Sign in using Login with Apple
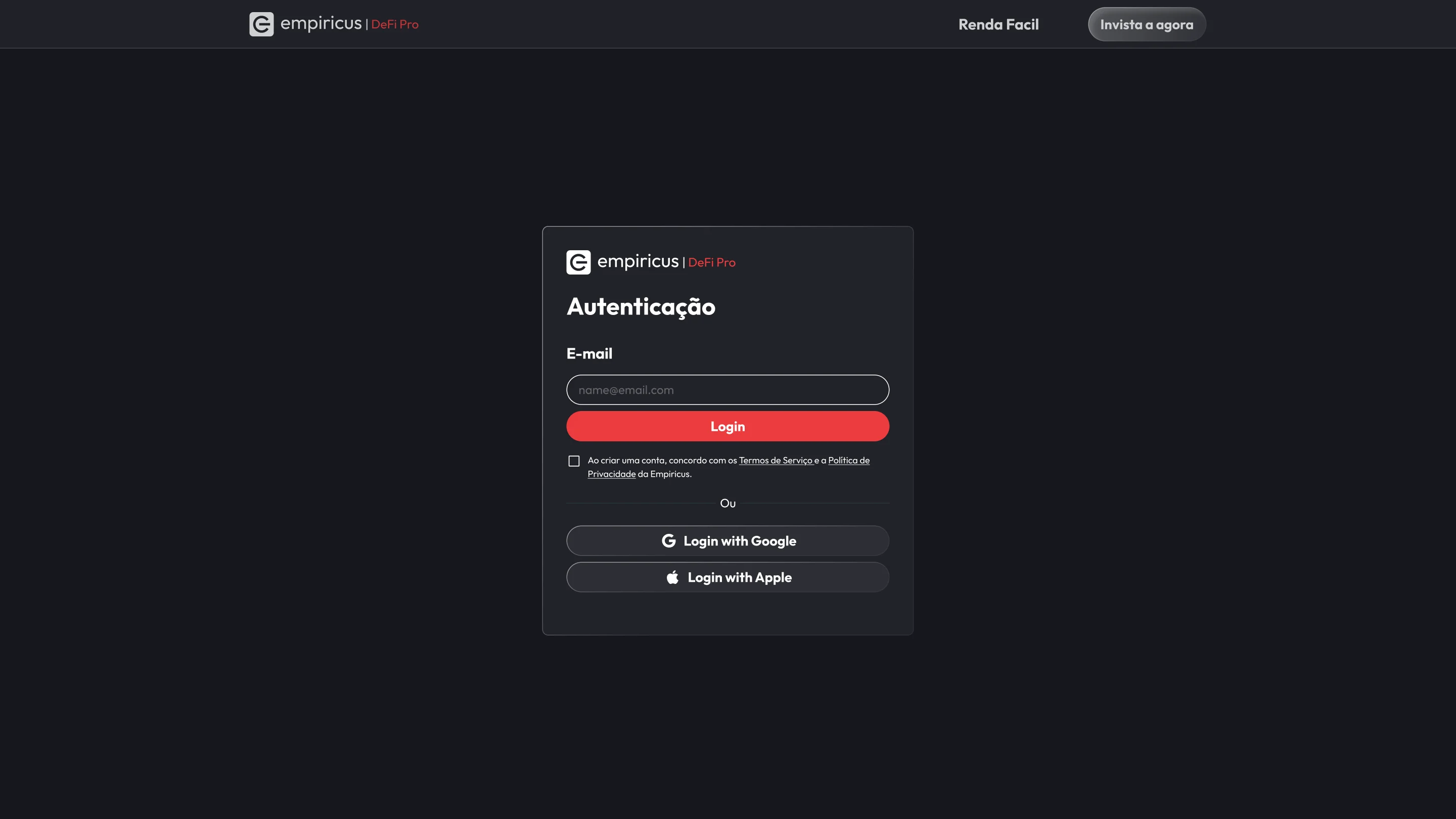This screenshot has width=1456, height=819. click(x=727, y=577)
